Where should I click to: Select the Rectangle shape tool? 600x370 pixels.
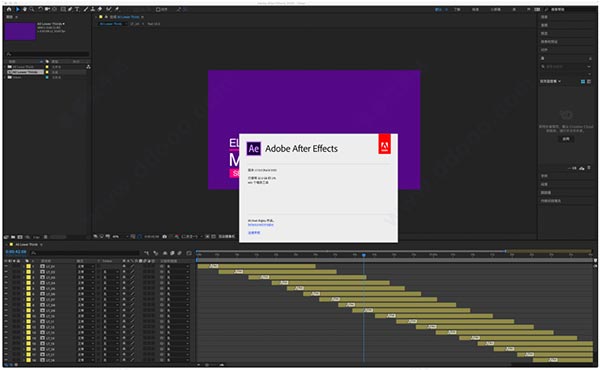point(63,9)
